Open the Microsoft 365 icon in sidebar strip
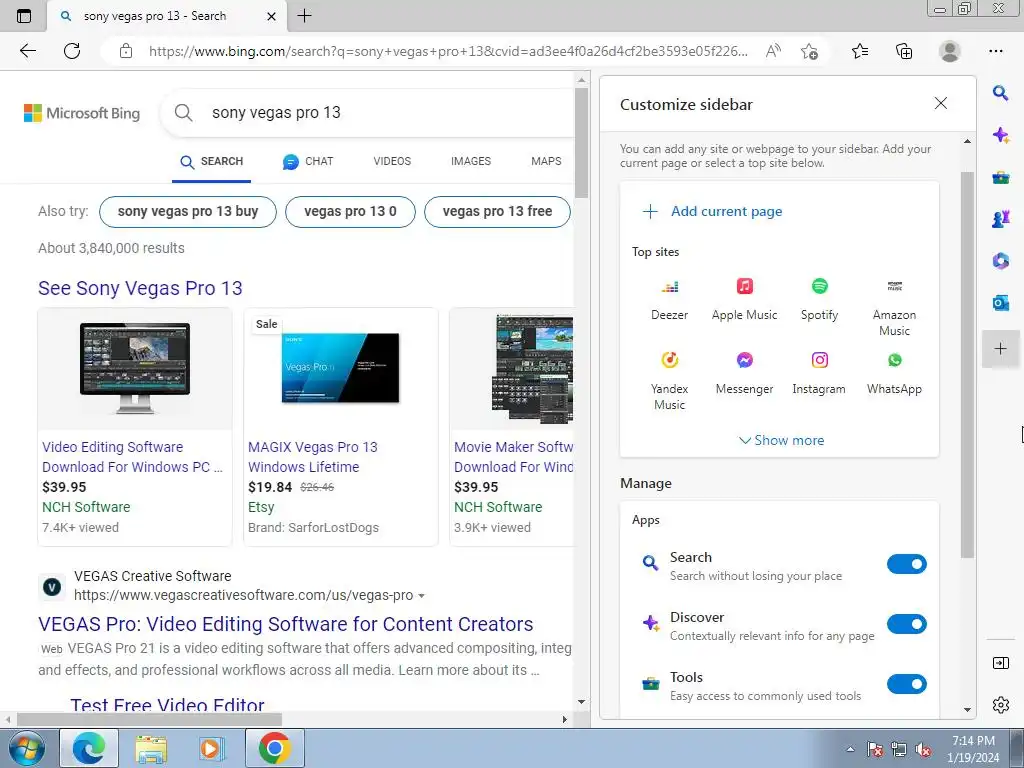1024x768 pixels. coord(1000,261)
